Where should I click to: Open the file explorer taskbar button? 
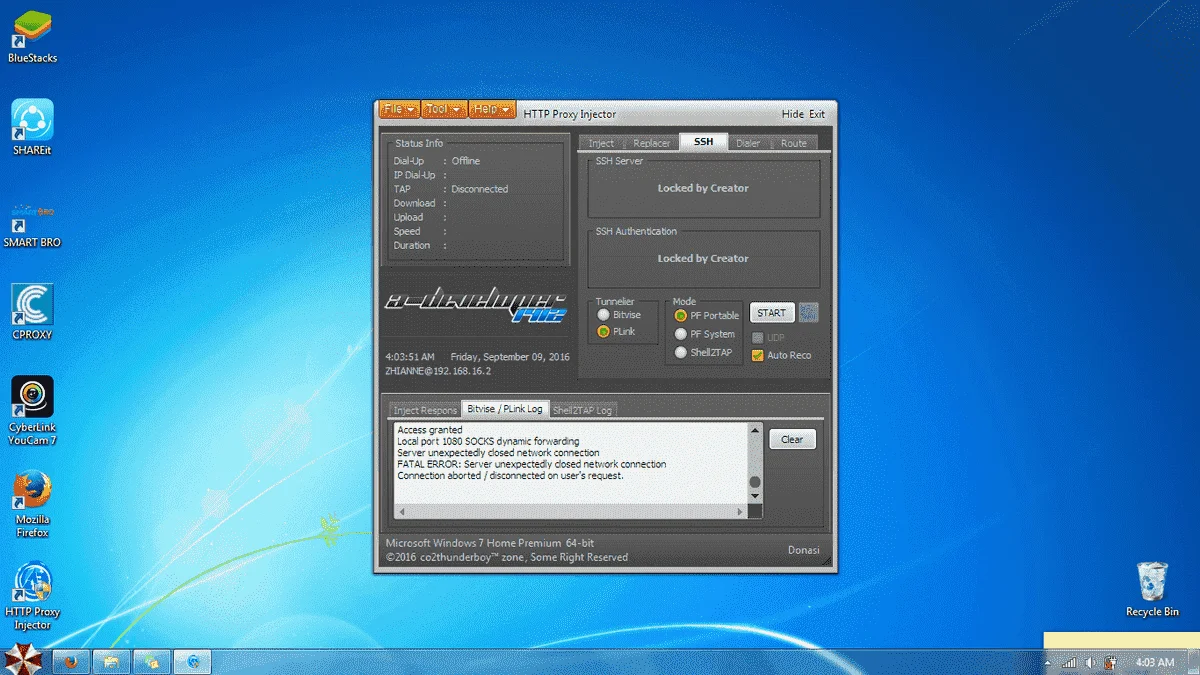click(x=112, y=661)
